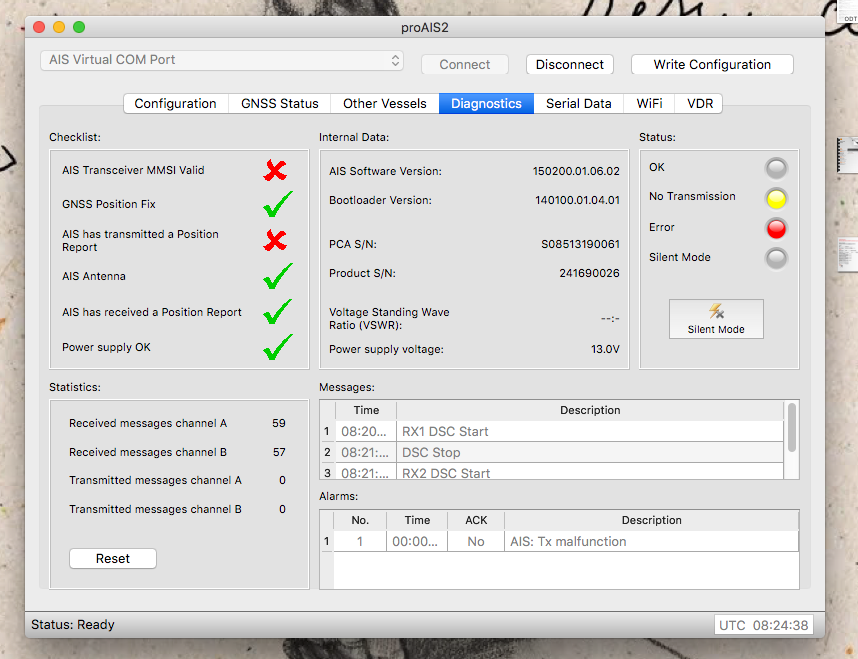Select the RX1 DSC Start message row
The width and height of the screenshot is (858, 659).
[x=552, y=431]
